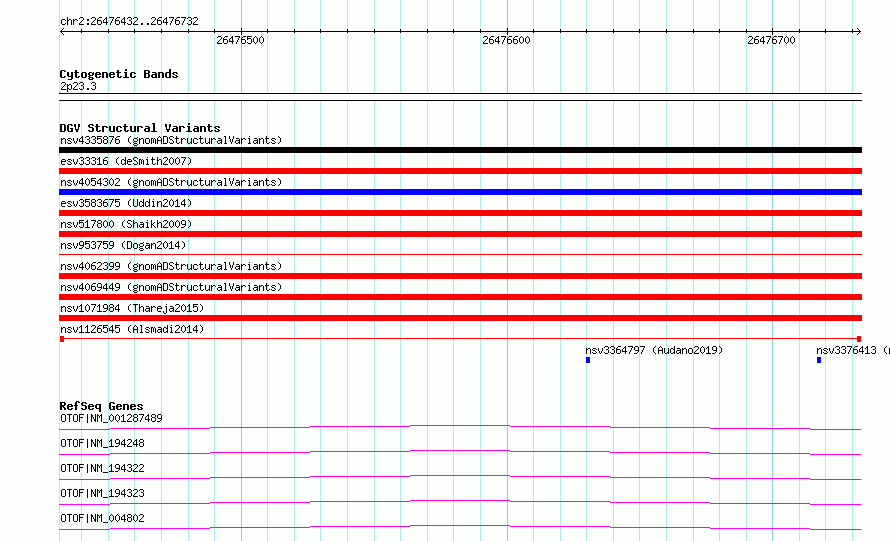Click transcript label OTOF|NM_194323

click(x=102, y=493)
